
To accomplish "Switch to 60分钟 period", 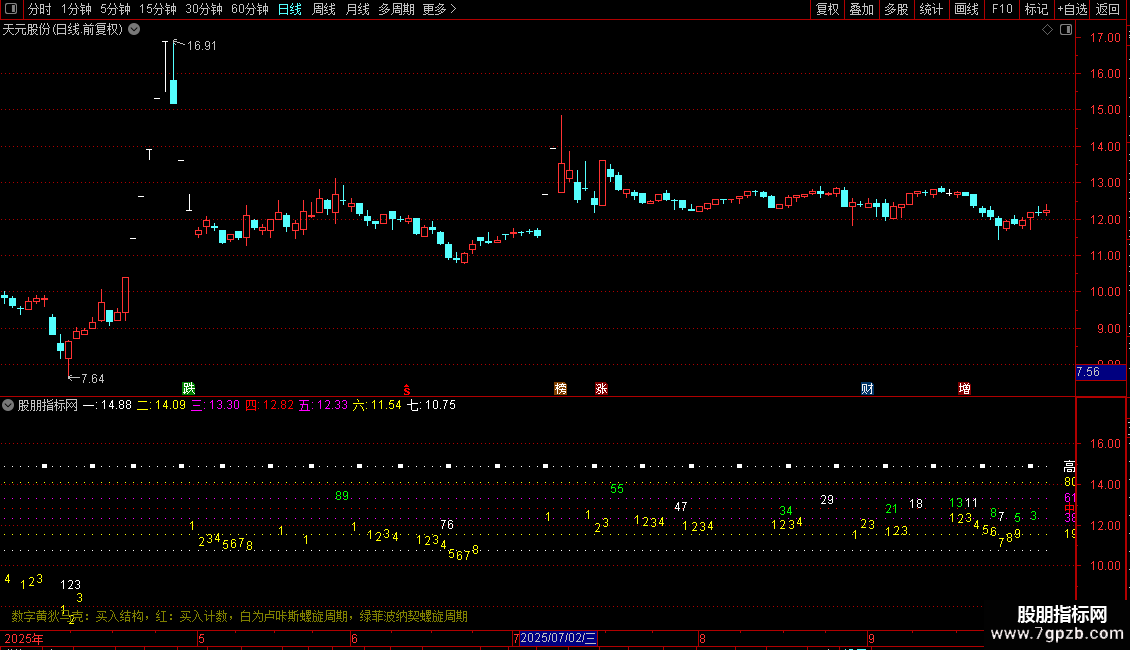I will point(249,9).
